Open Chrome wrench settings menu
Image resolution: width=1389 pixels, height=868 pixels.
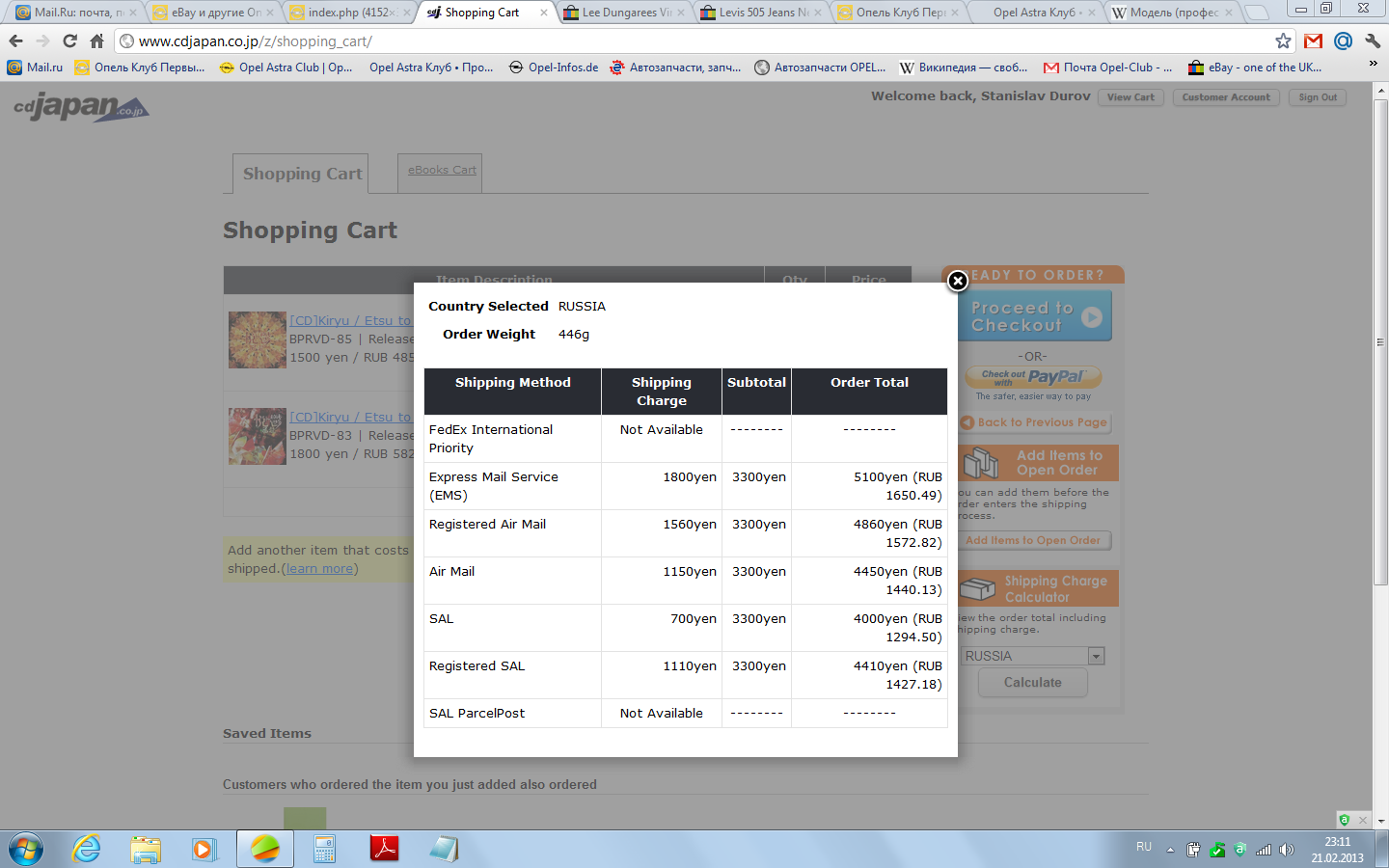tap(1373, 41)
